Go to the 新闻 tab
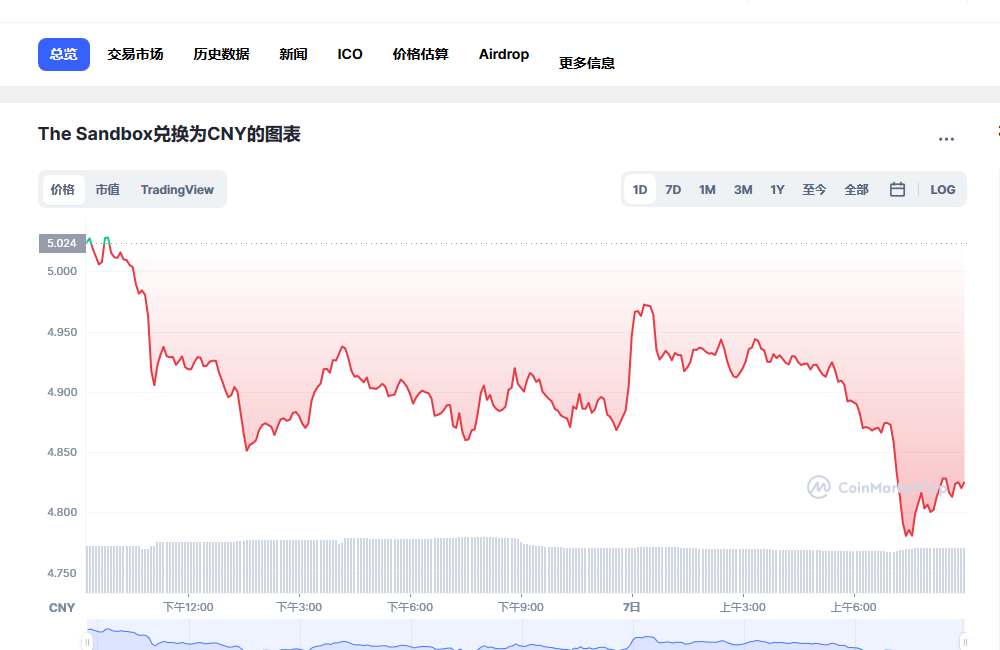 [x=293, y=54]
